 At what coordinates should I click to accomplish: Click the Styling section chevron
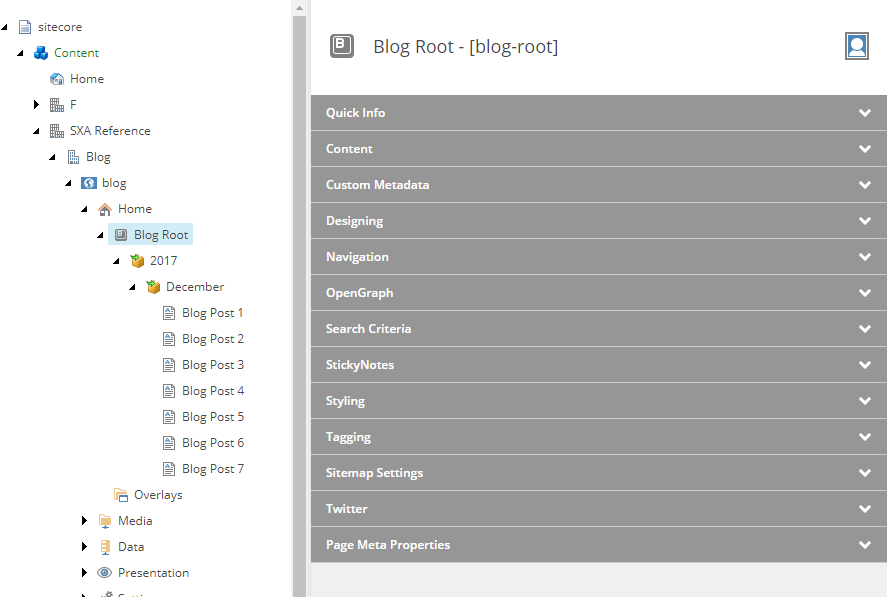pos(864,401)
